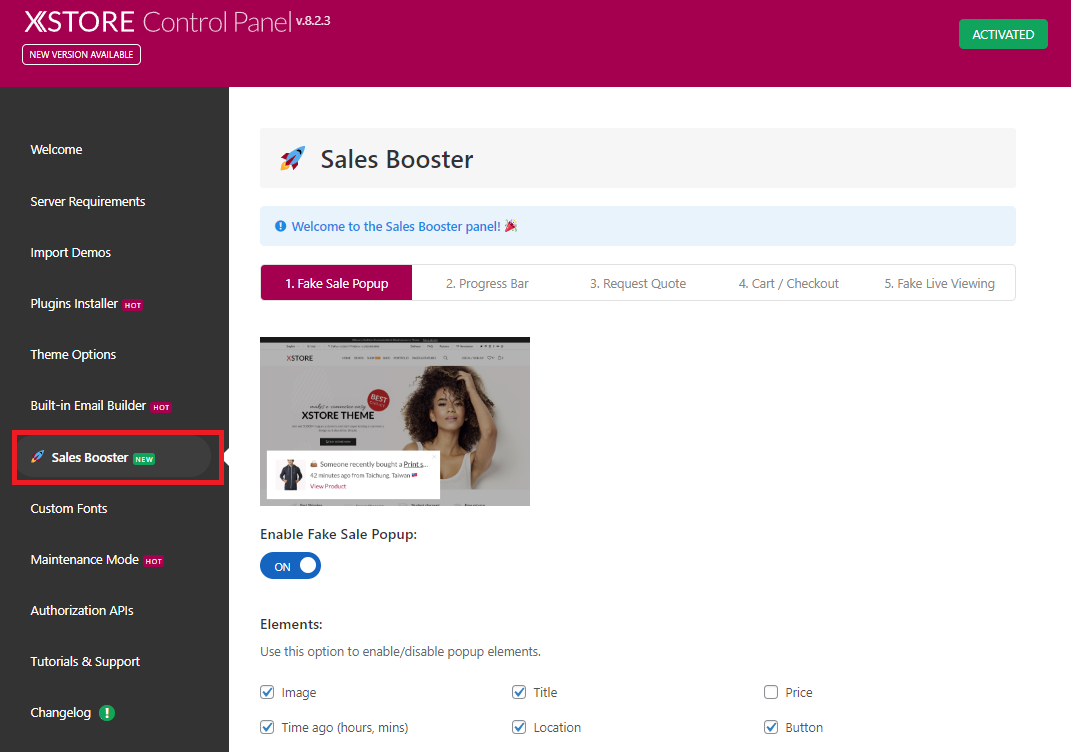This screenshot has height=752, width=1071.
Task: Click the Sales Booster rocket heading icon
Action: (x=292, y=158)
